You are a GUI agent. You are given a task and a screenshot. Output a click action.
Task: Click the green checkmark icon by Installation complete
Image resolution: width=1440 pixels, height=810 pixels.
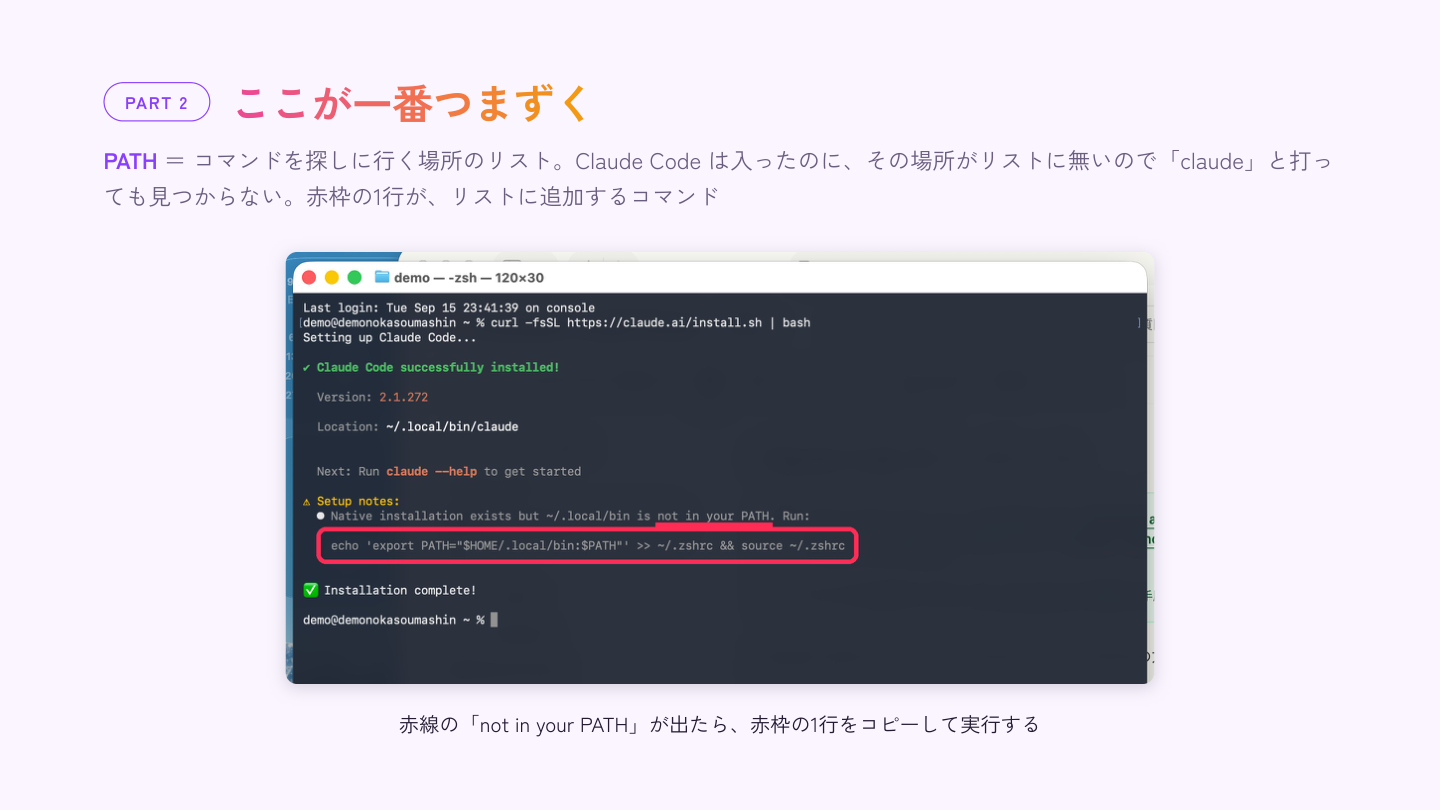pyautogui.click(x=311, y=590)
